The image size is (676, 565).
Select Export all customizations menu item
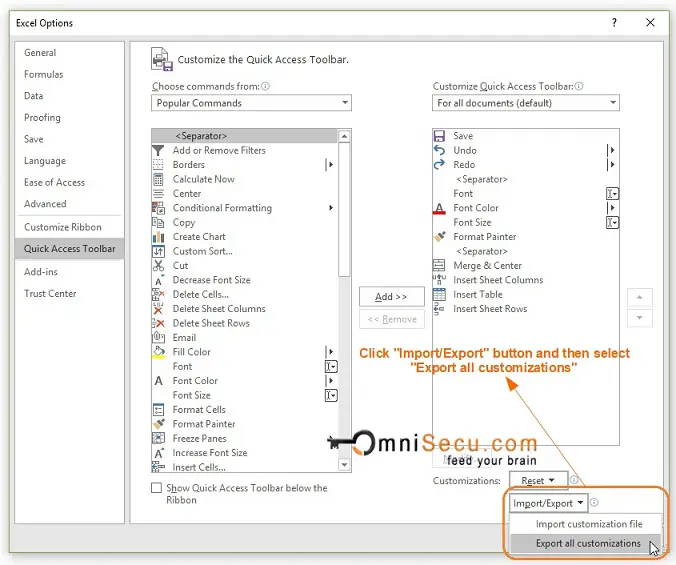[x=585, y=543]
